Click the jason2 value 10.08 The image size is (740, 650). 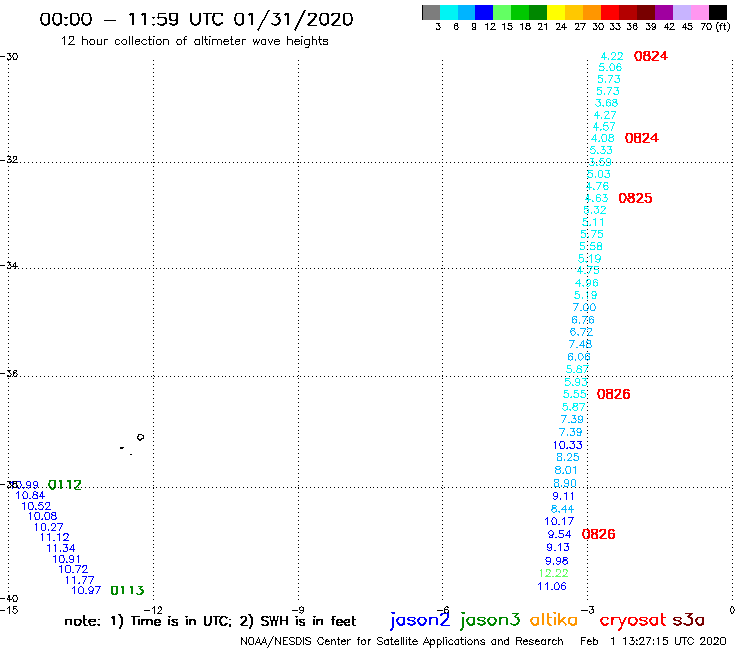pyautogui.click(x=42, y=516)
